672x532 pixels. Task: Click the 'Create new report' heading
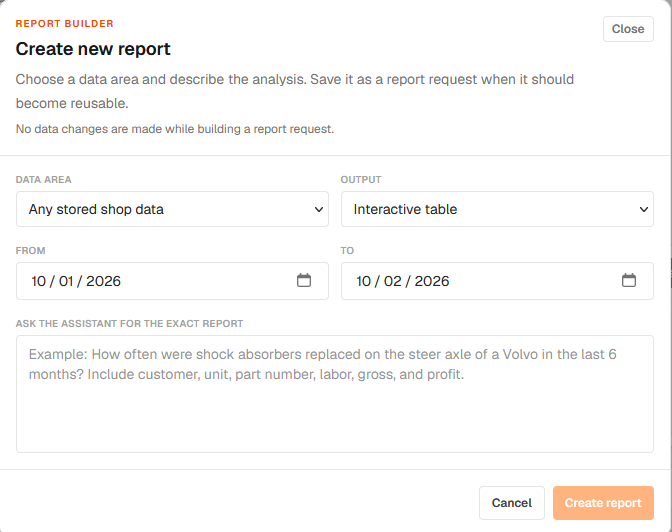[x=93, y=49]
